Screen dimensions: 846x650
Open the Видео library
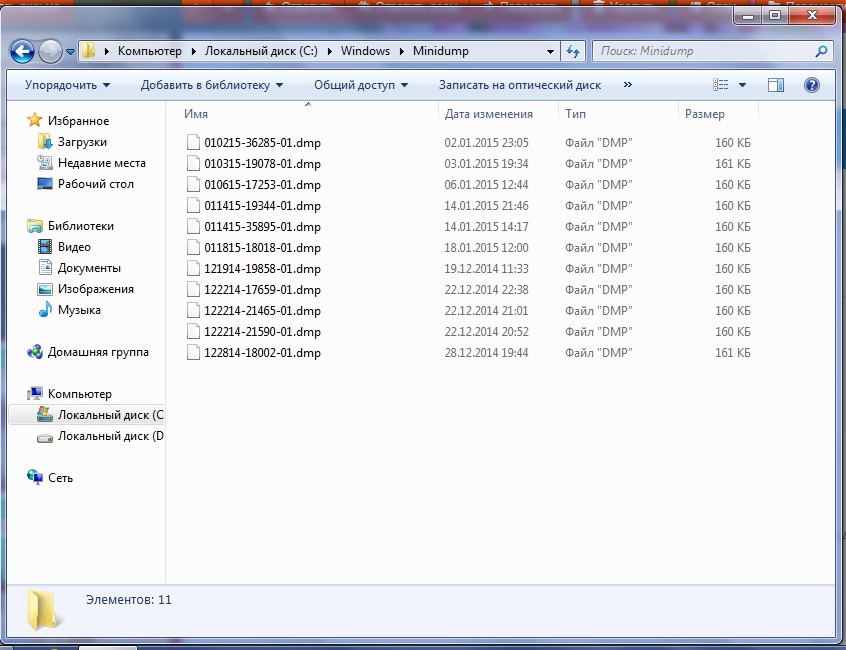74,247
